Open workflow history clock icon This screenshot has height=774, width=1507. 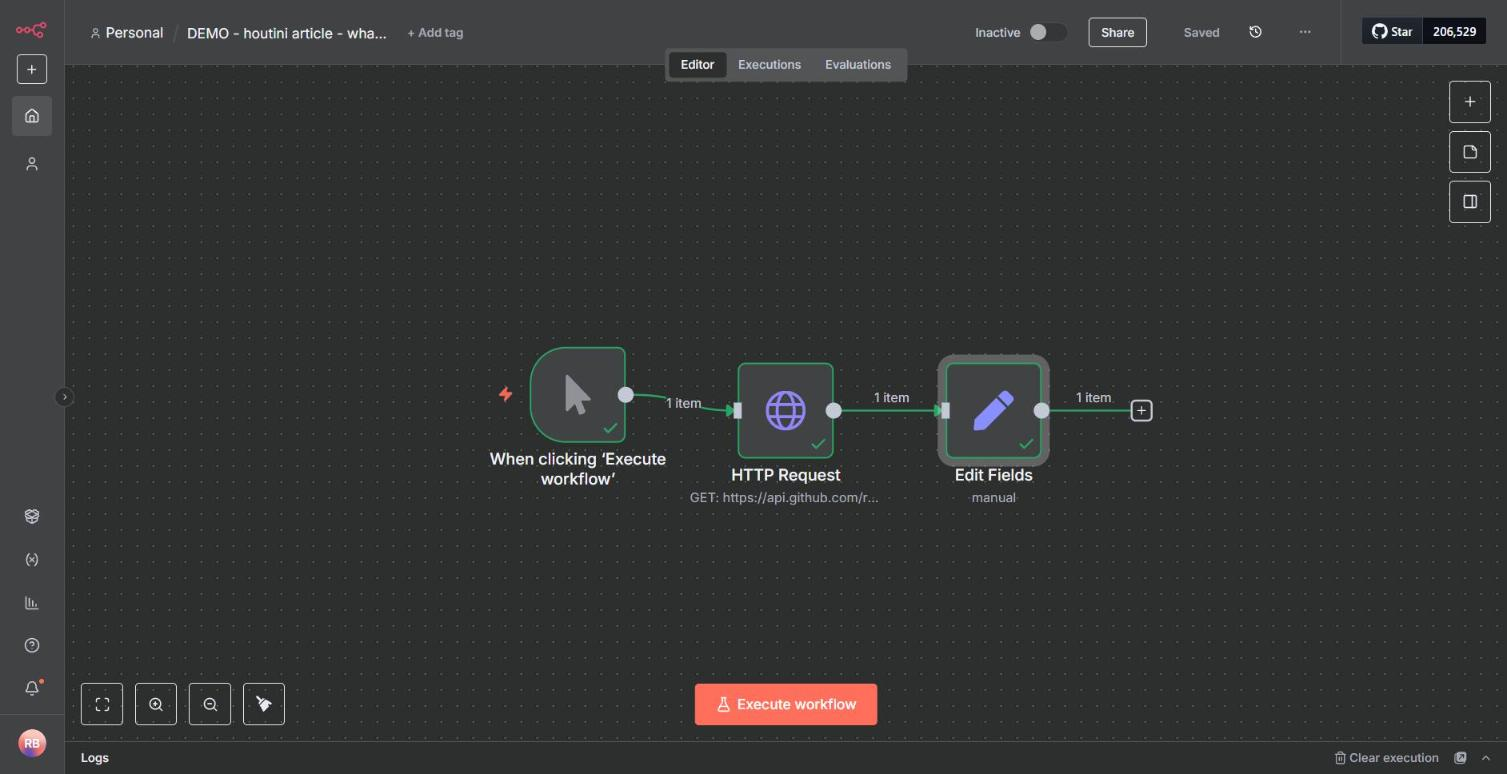pyautogui.click(x=1255, y=32)
